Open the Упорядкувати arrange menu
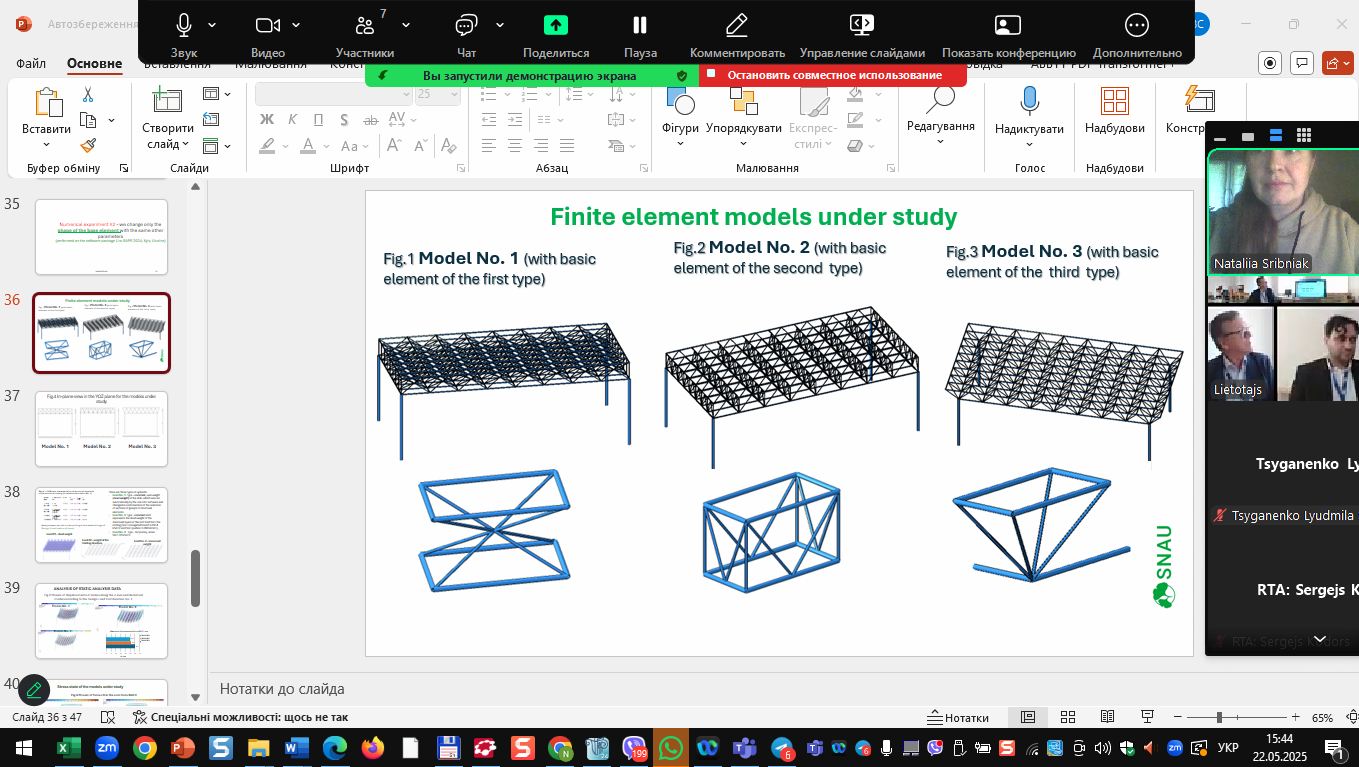 click(743, 115)
